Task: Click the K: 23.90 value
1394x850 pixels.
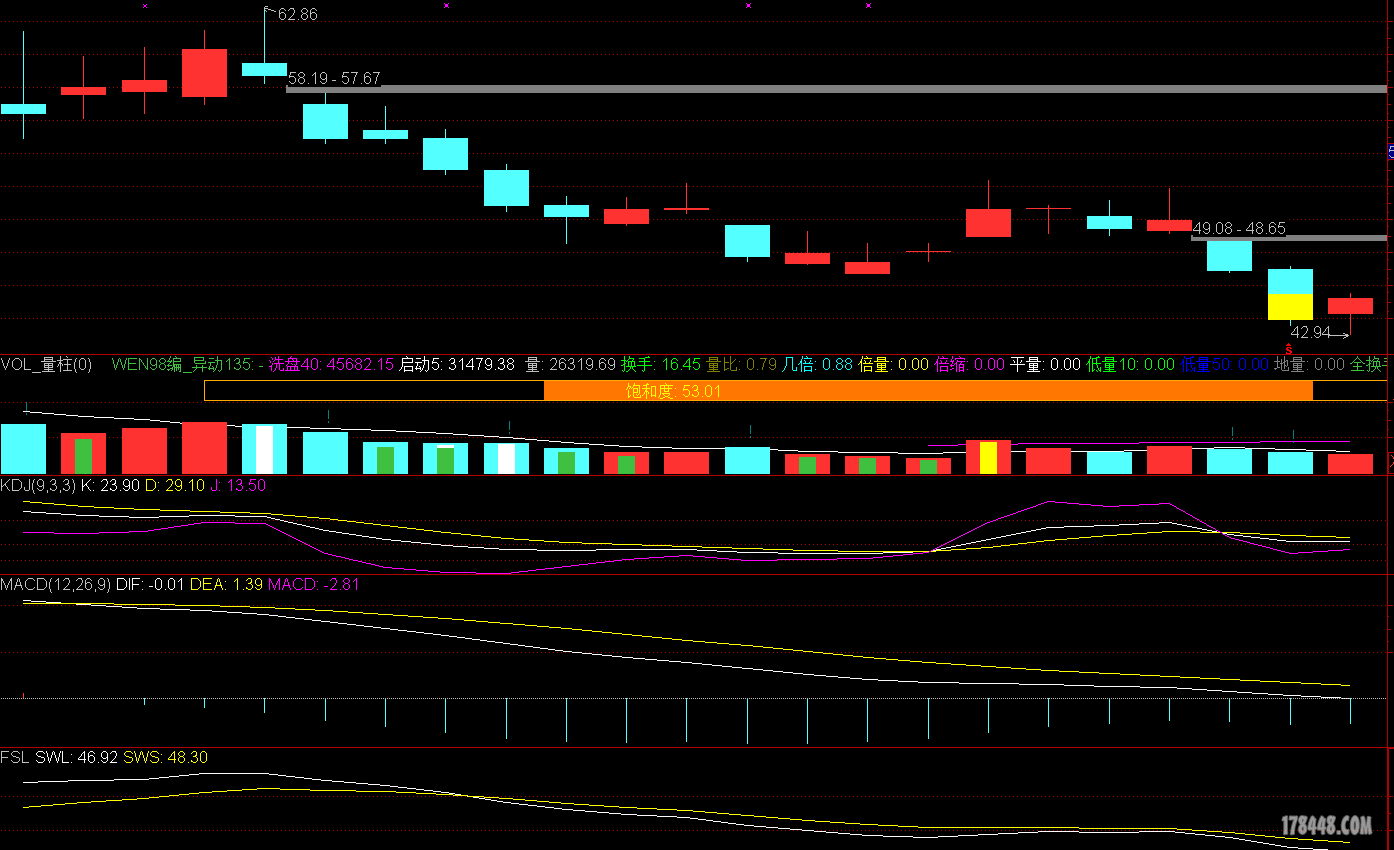Action: pos(110,485)
